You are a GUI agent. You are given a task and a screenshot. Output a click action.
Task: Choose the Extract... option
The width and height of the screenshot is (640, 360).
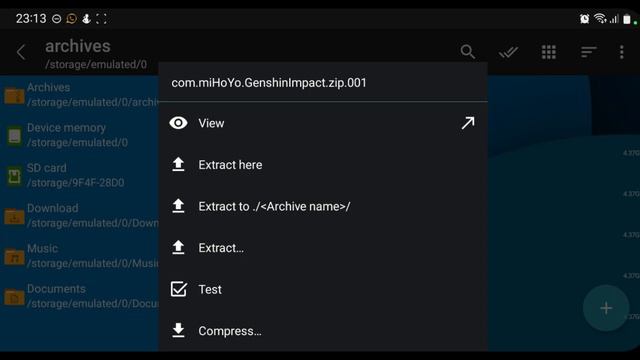323,248
